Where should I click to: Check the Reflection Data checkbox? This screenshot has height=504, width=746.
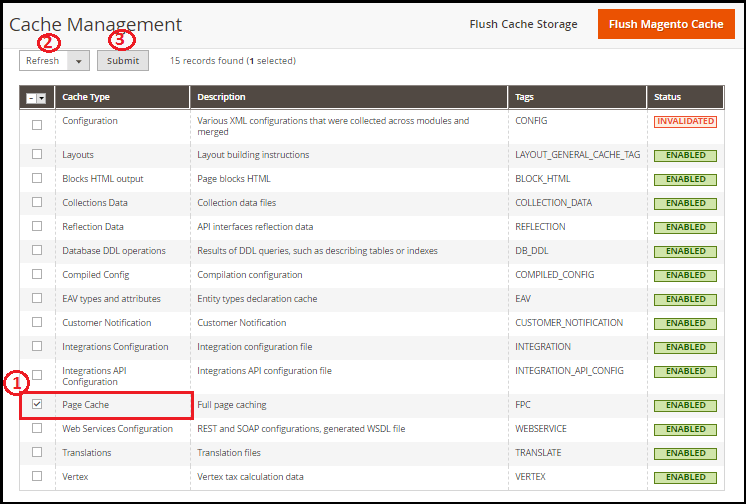(x=37, y=226)
